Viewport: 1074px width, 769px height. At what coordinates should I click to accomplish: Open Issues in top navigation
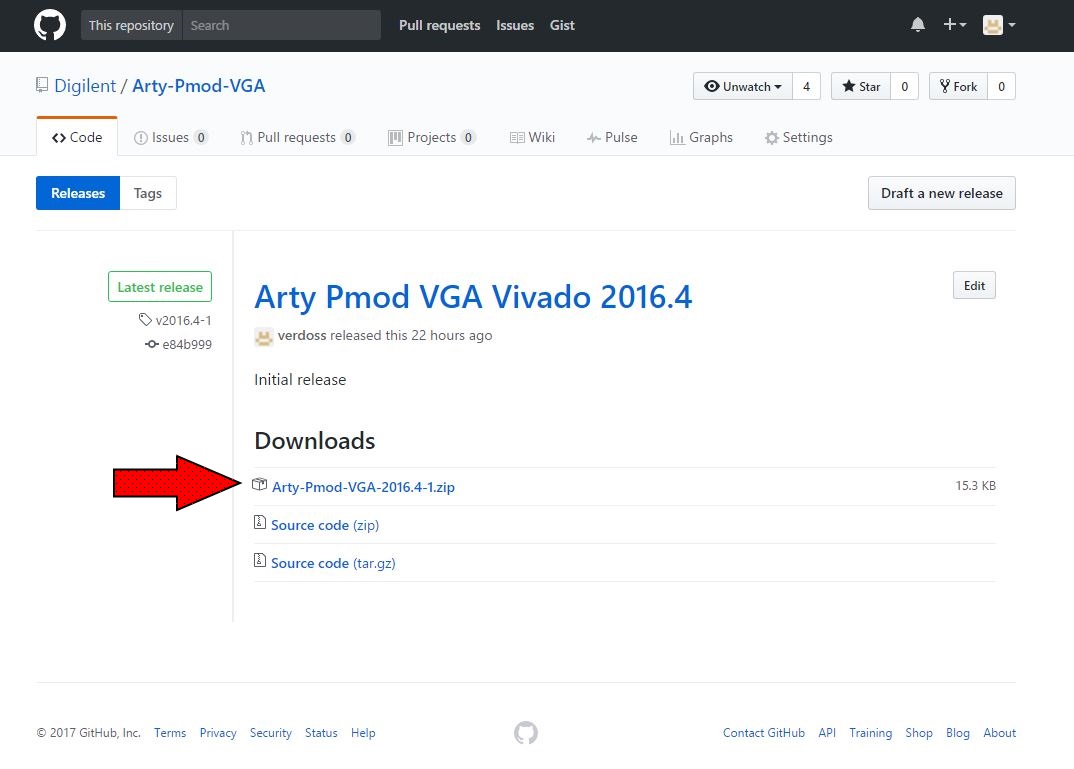pos(515,25)
